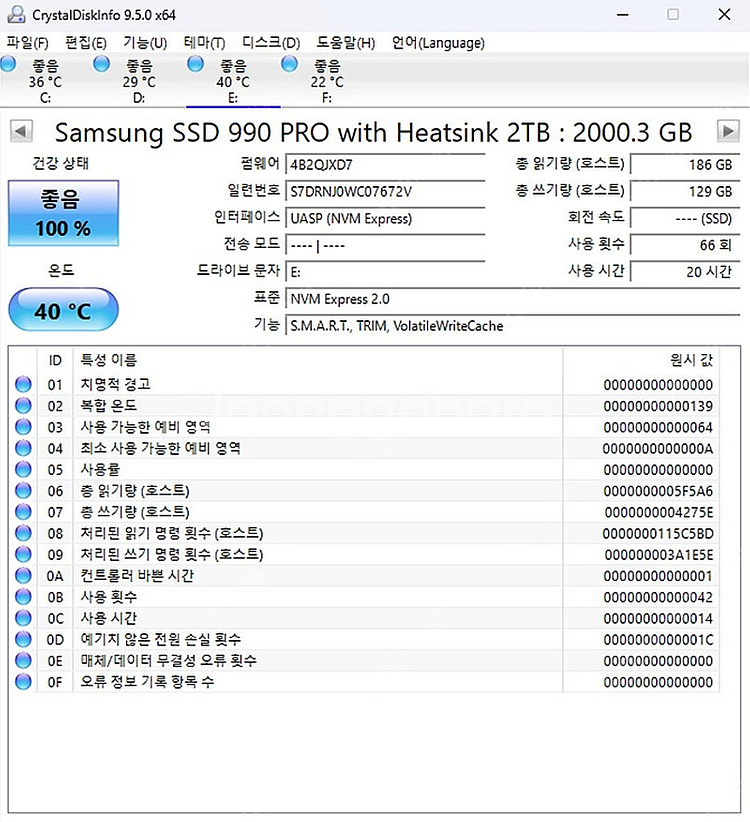Click the status icon for row 05 사용률
750x822 pixels.
(23, 469)
